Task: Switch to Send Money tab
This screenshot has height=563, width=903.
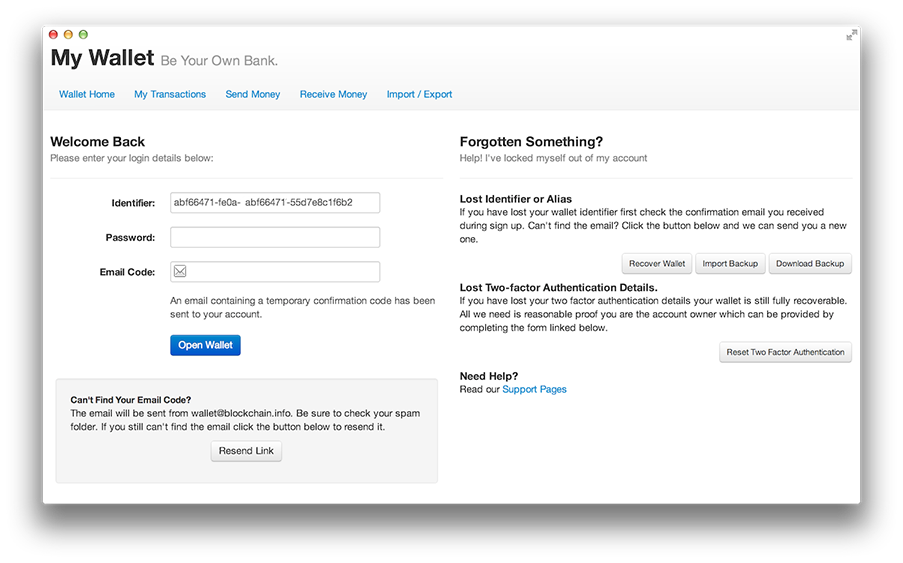Action: click(x=253, y=94)
